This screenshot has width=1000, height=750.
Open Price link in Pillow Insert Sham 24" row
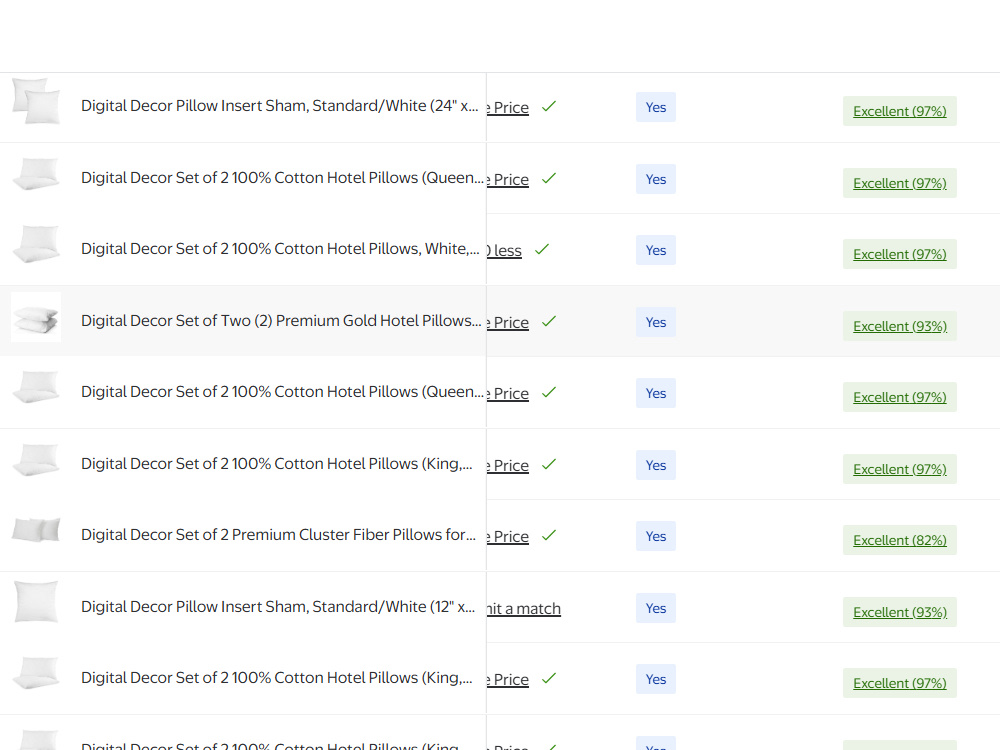[x=508, y=108]
